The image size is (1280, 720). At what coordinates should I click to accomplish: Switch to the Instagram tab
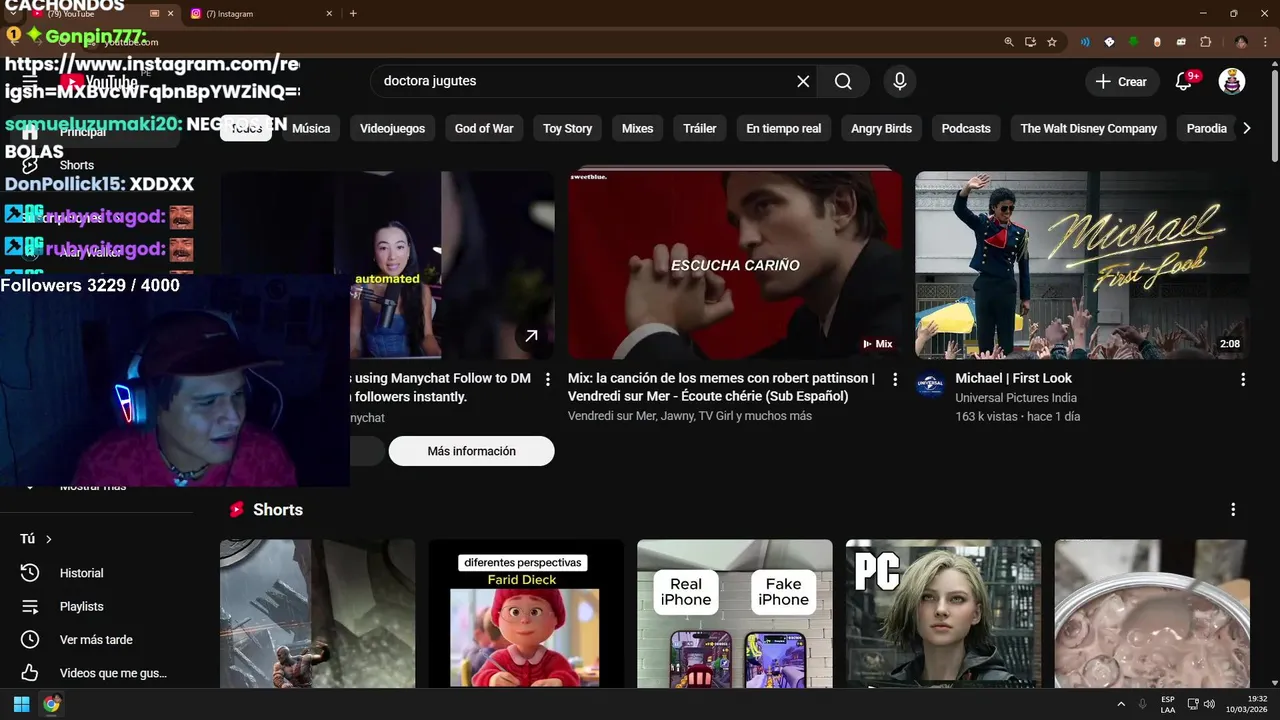pos(262,14)
